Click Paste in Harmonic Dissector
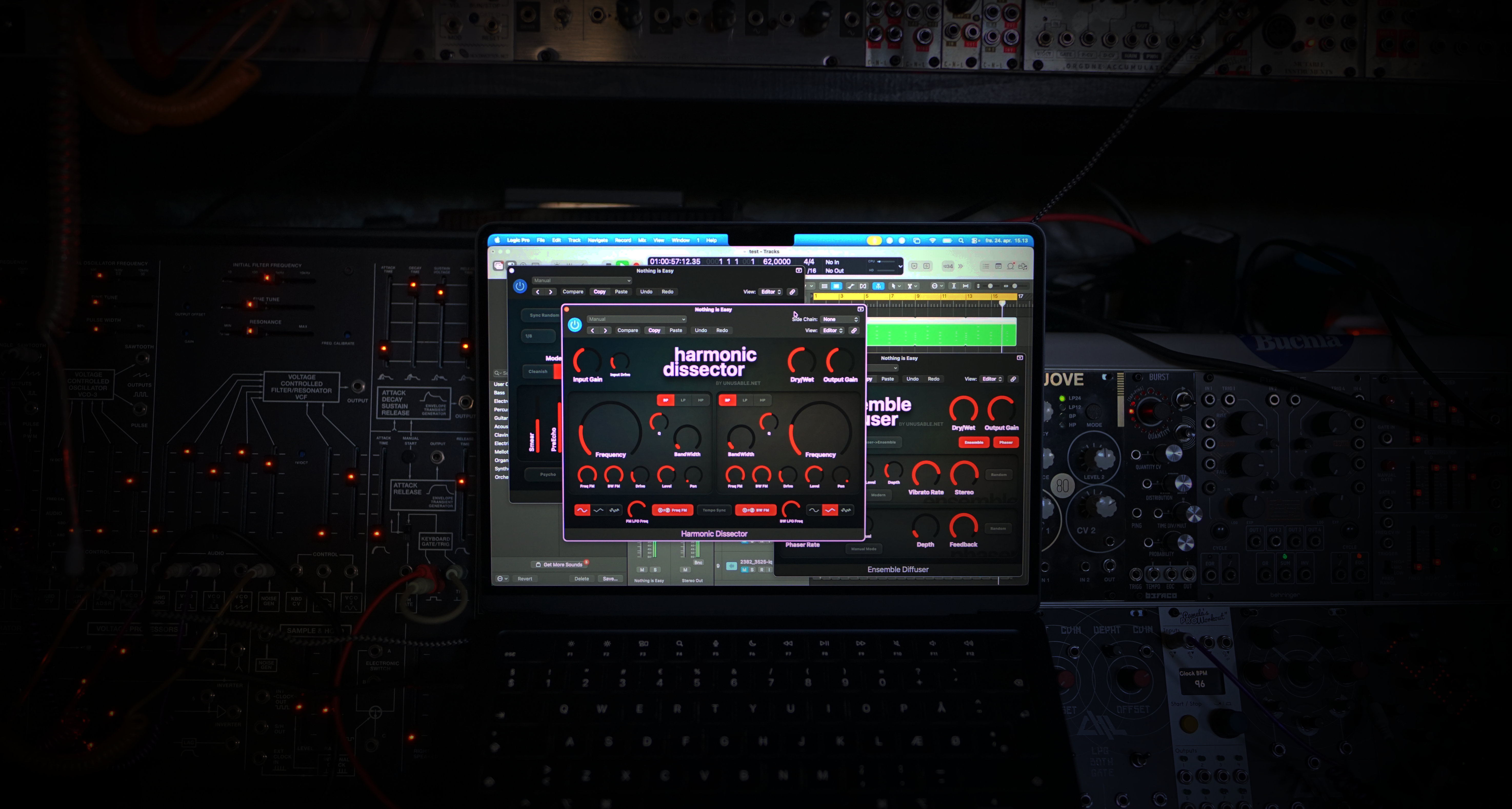1512x809 pixels. click(676, 330)
